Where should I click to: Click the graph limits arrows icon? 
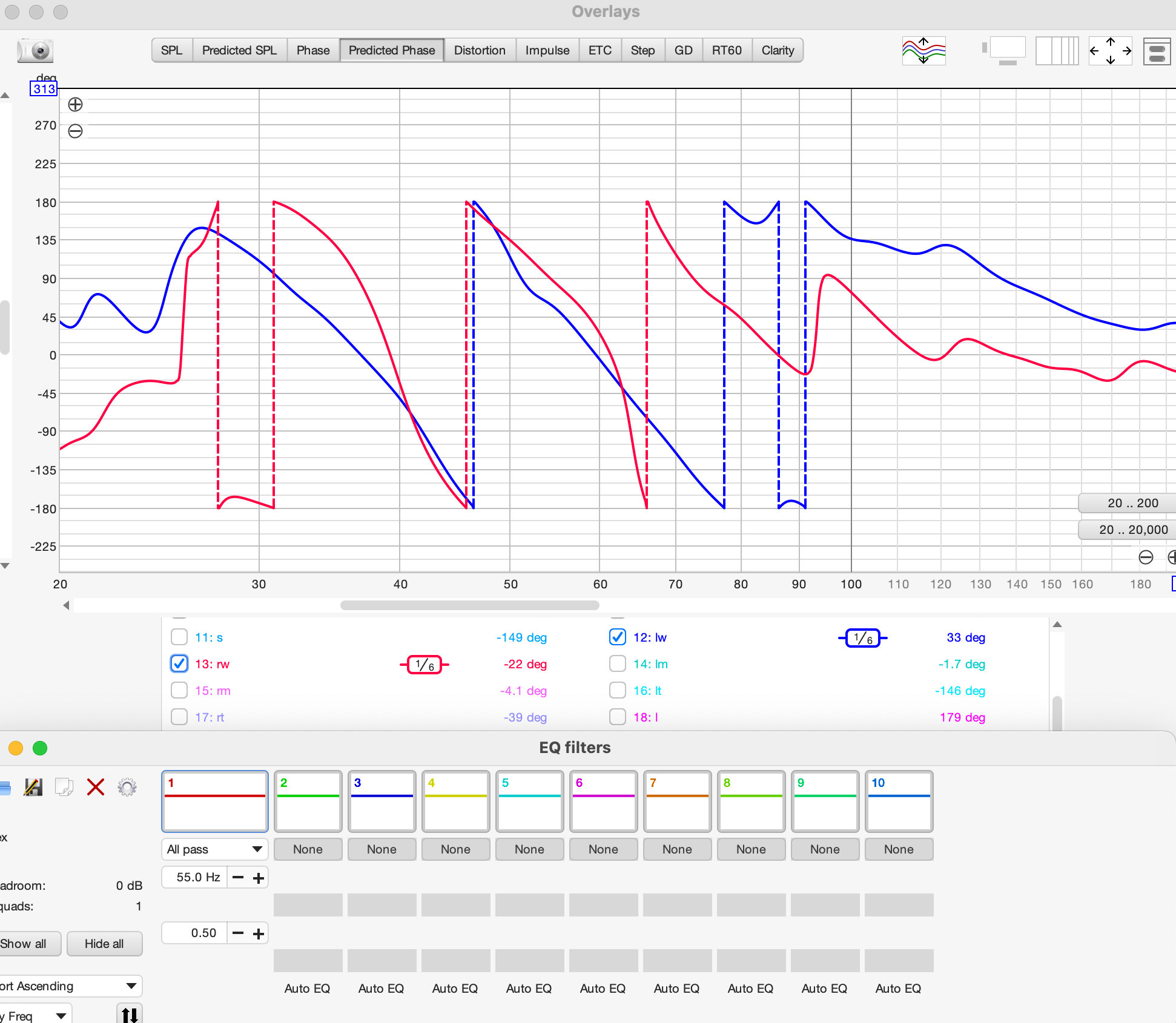(x=1111, y=51)
